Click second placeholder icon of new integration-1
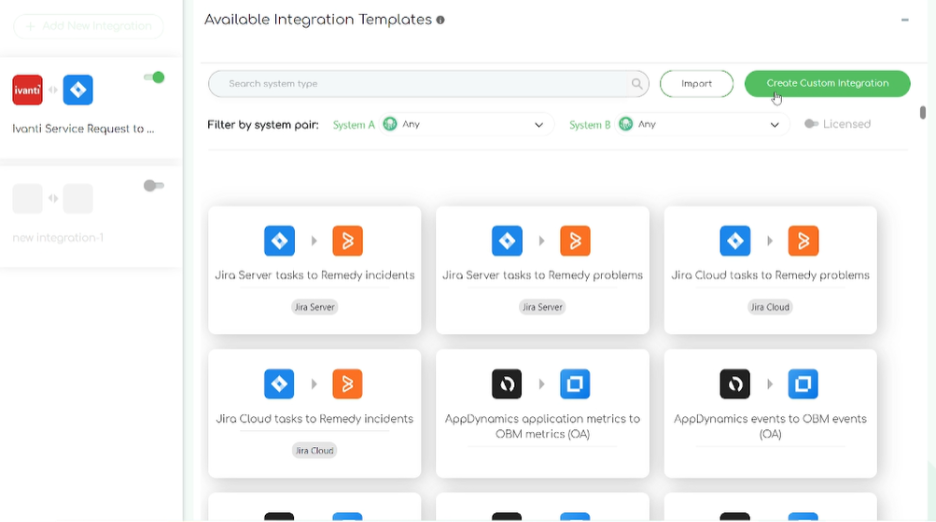This screenshot has width=936, height=522. coord(78,199)
